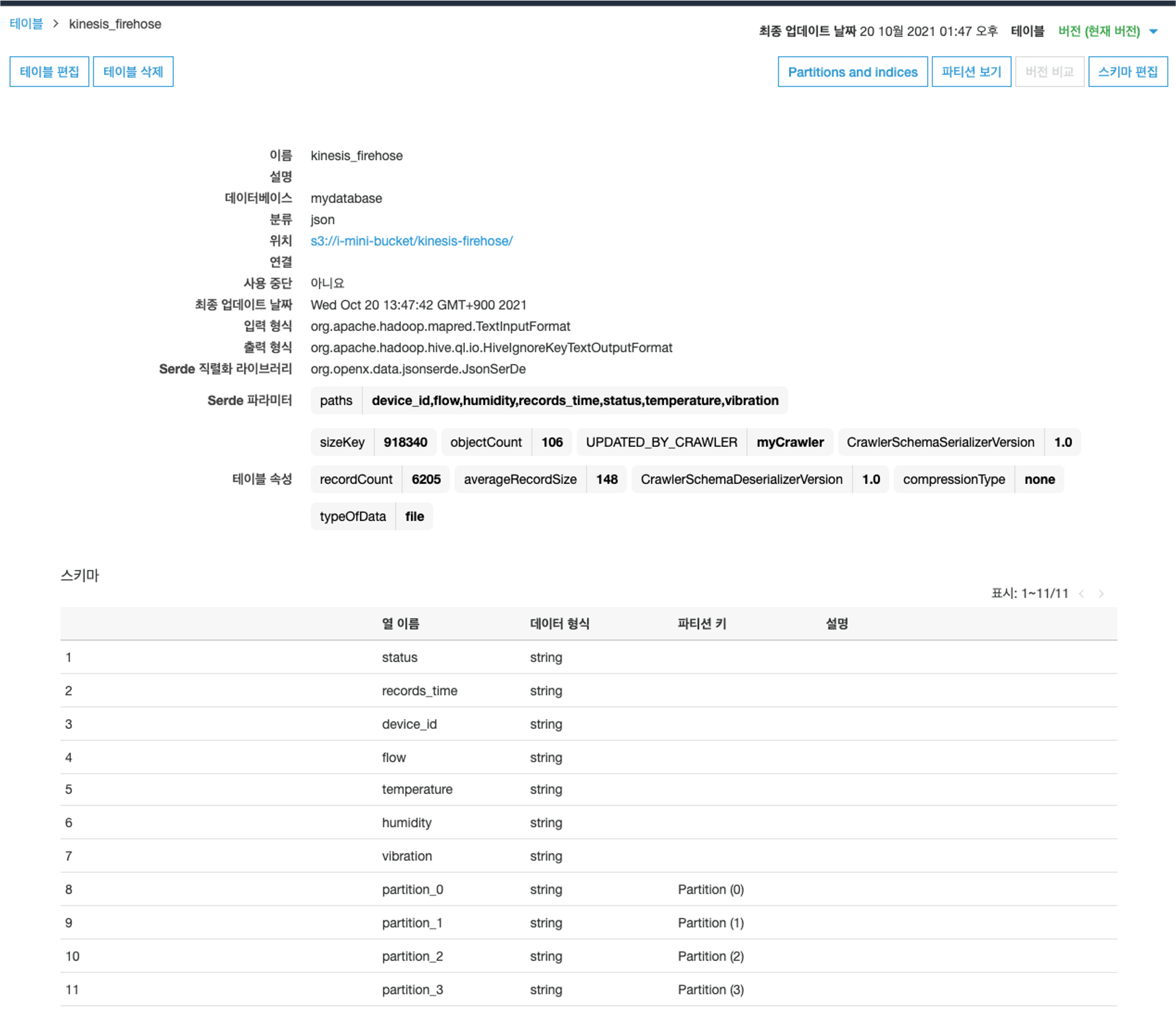The image size is (1176, 1032).
Task: Click the paths Serde parameter tag
Action: tap(336, 400)
